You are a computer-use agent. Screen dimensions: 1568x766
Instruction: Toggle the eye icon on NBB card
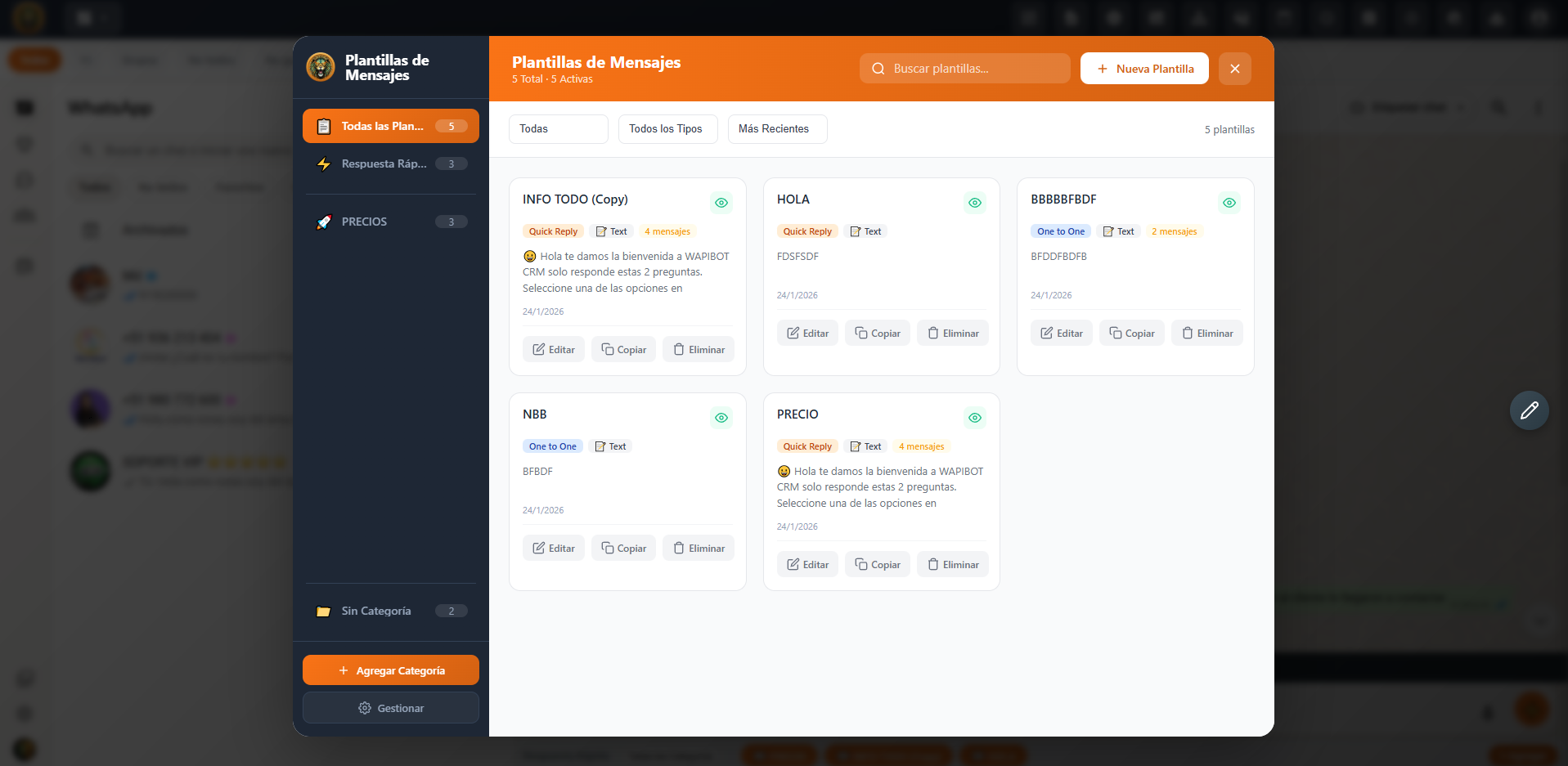coord(721,418)
